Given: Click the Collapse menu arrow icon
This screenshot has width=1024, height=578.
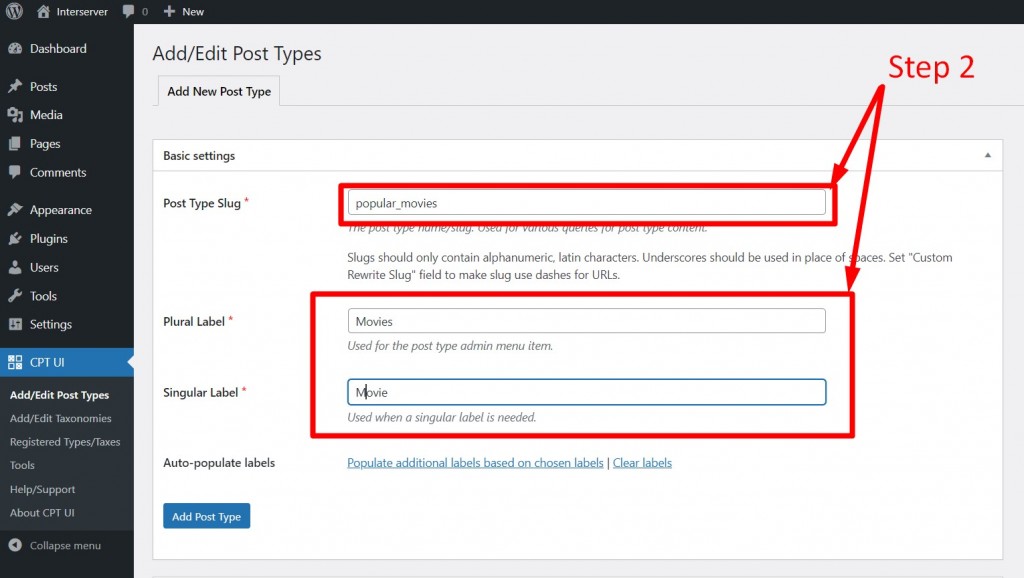Looking at the screenshot, I should [x=15, y=545].
